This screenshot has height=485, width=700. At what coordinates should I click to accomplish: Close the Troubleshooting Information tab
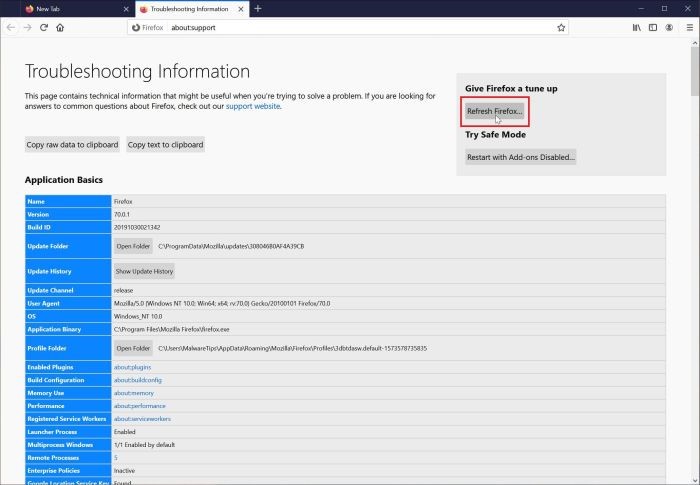(x=241, y=8)
